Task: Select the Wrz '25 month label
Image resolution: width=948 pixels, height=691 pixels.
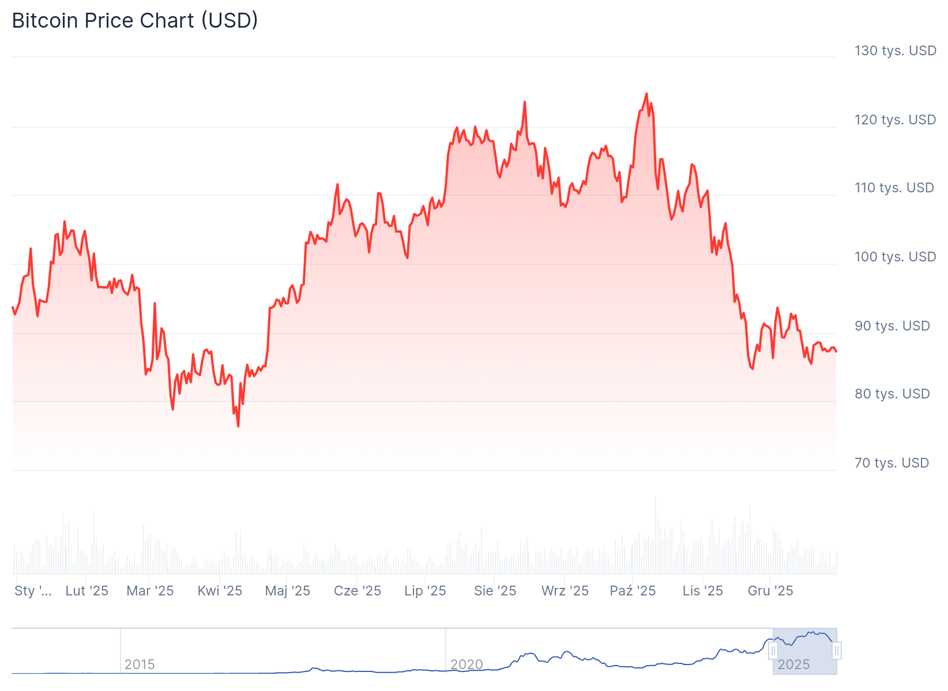Action: tap(565, 591)
